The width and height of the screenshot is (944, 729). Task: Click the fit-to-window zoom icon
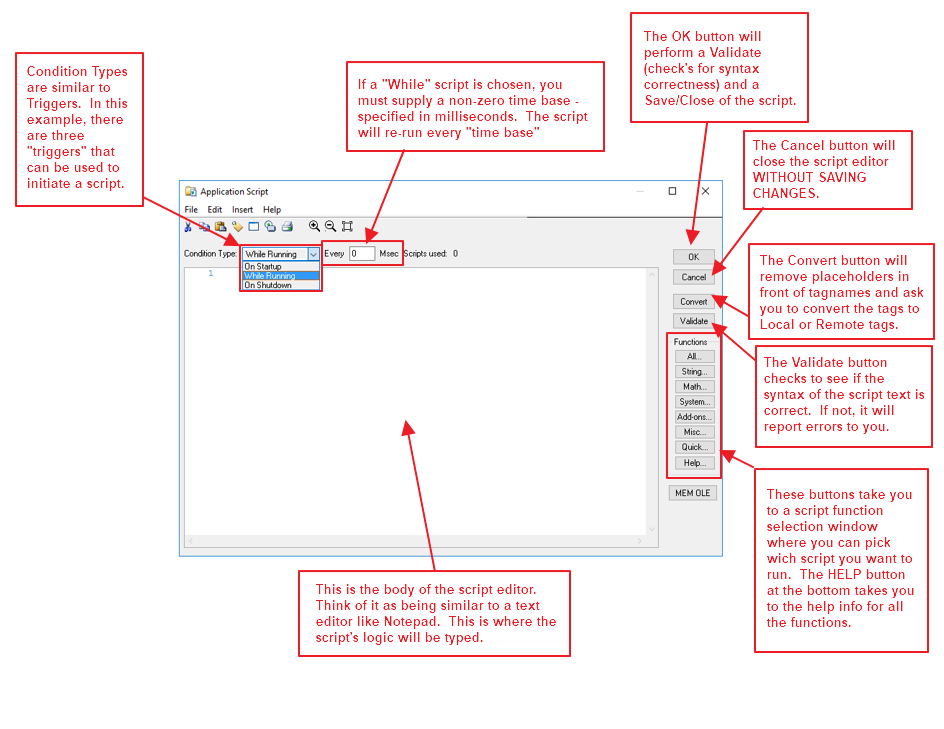coord(347,227)
